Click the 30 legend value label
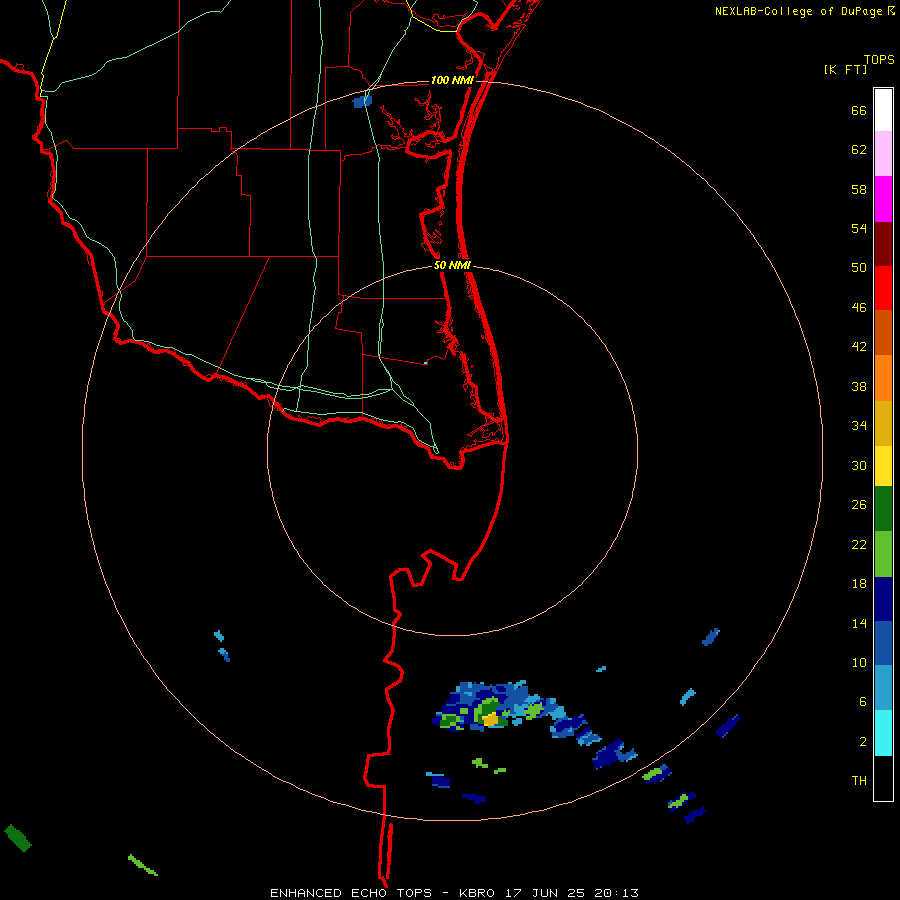Screen dimensions: 900x900 pyautogui.click(x=859, y=465)
